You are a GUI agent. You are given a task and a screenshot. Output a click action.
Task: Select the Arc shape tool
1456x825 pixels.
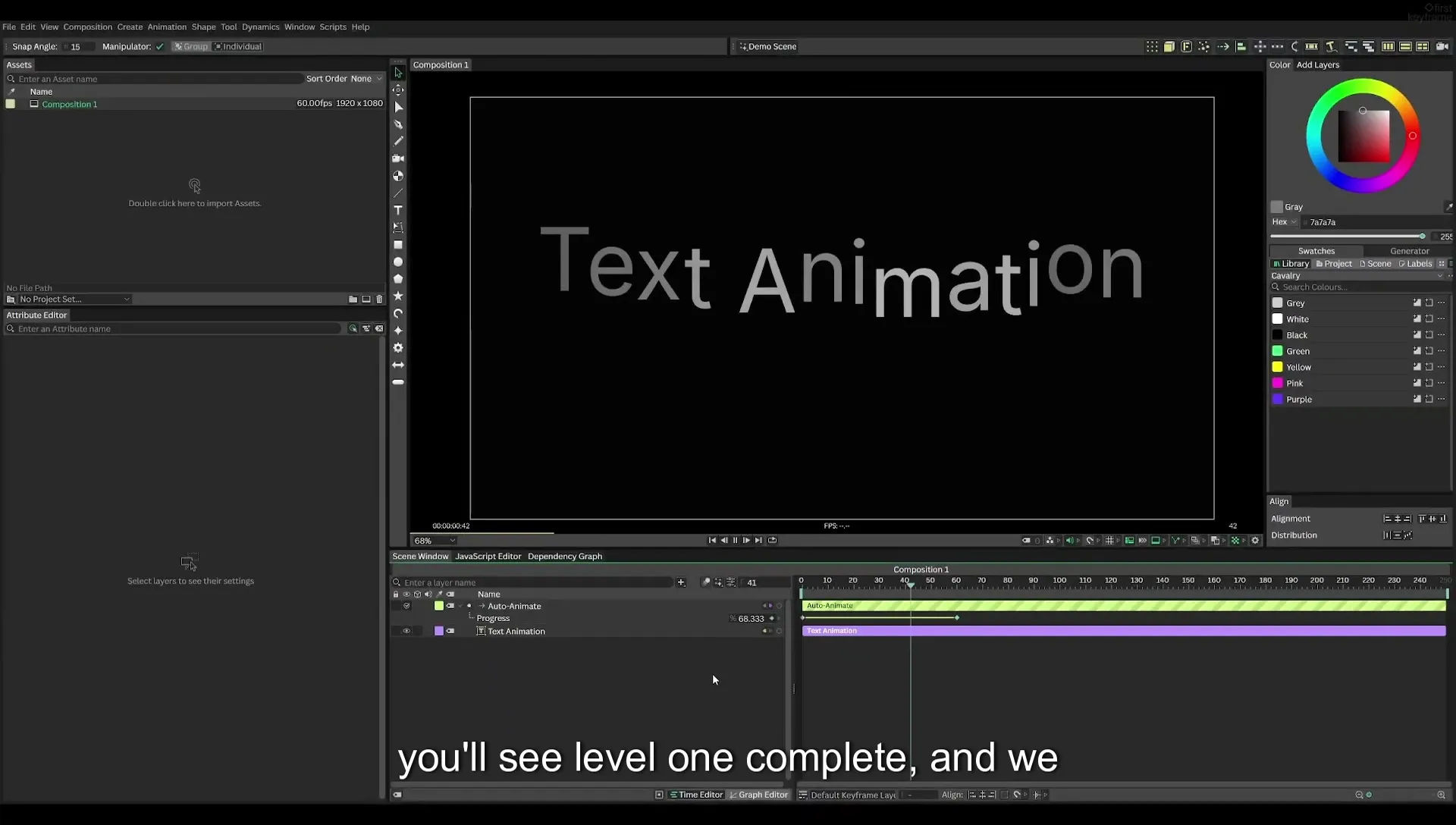[x=398, y=313]
